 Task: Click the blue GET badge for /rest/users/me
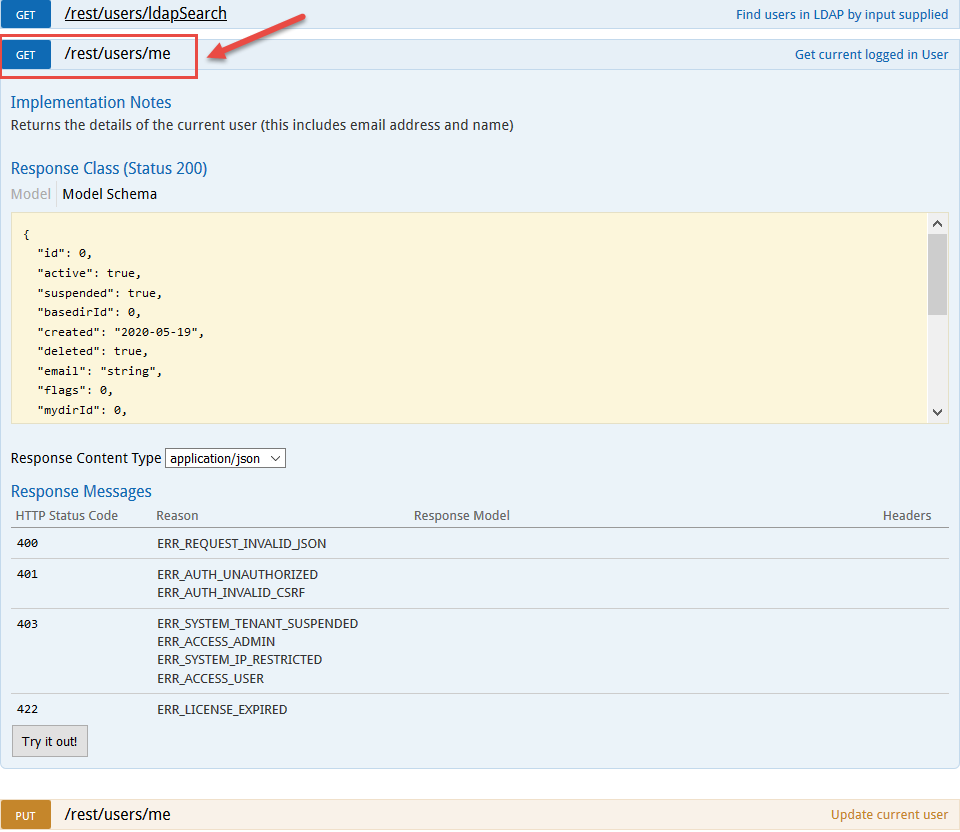[x=25, y=55]
